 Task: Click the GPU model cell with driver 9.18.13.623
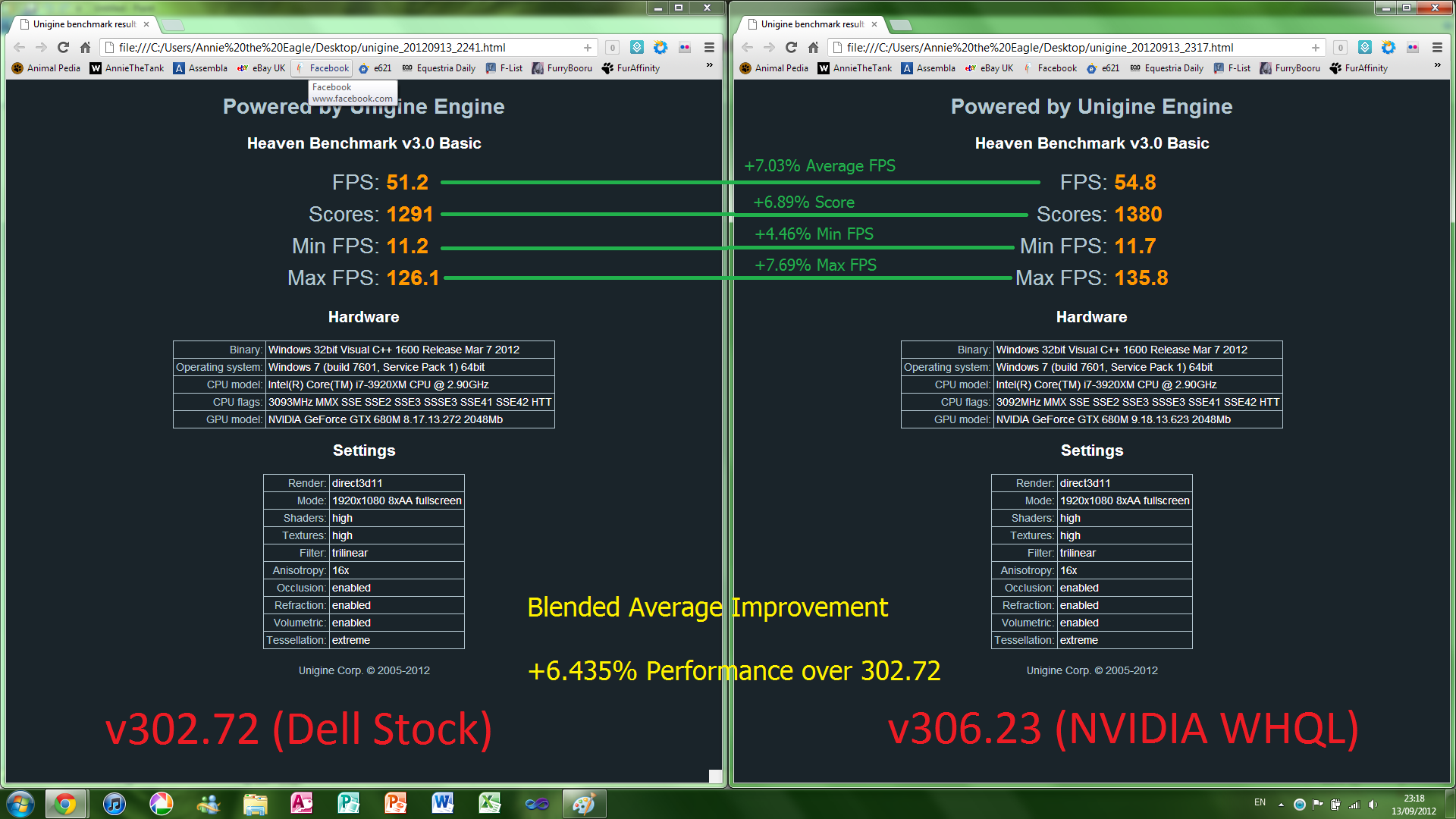1137,419
